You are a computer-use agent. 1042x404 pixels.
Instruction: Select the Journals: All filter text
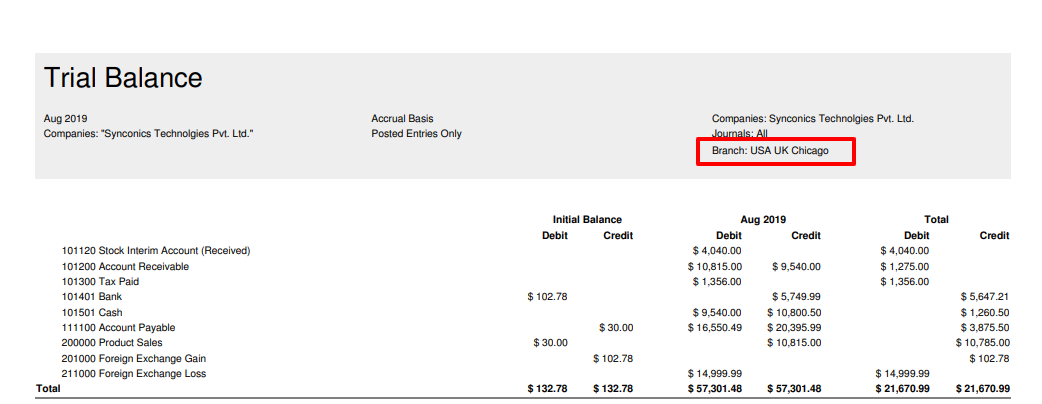[740, 133]
